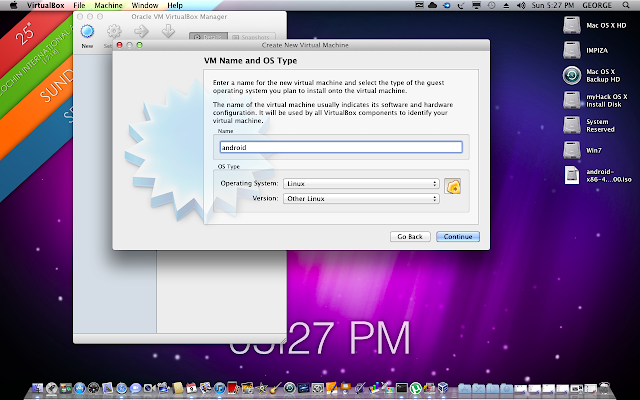Click the Go Back button
Image resolution: width=640 pixels, height=400 pixels.
pos(410,237)
